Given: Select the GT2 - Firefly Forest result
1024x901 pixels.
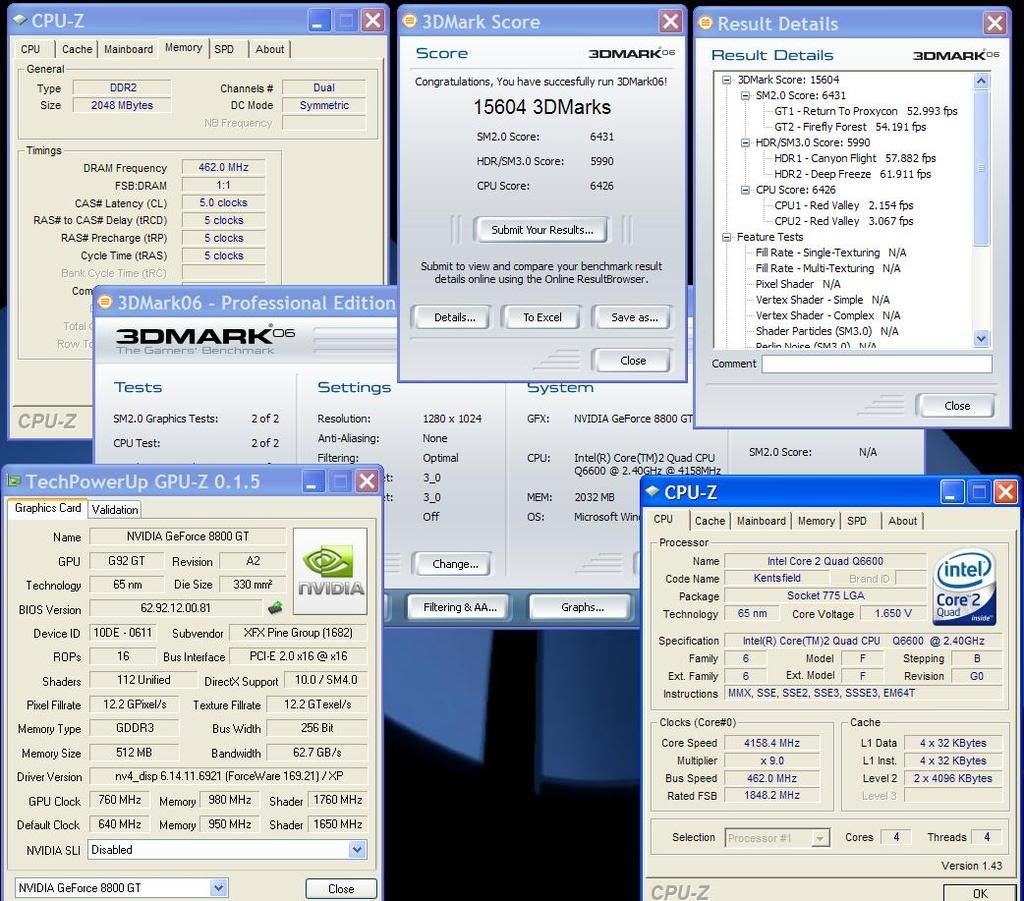Looking at the screenshot, I should (850, 127).
